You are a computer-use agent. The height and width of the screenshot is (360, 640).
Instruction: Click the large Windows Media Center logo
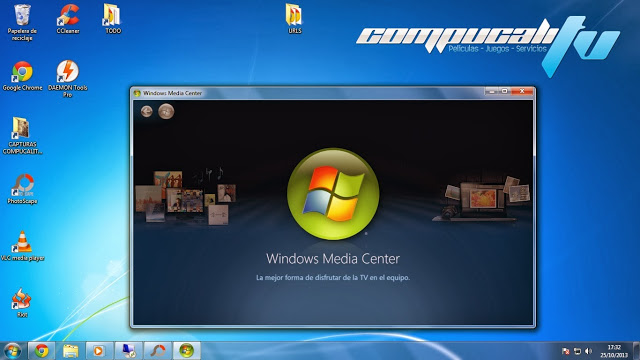click(333, 194)
